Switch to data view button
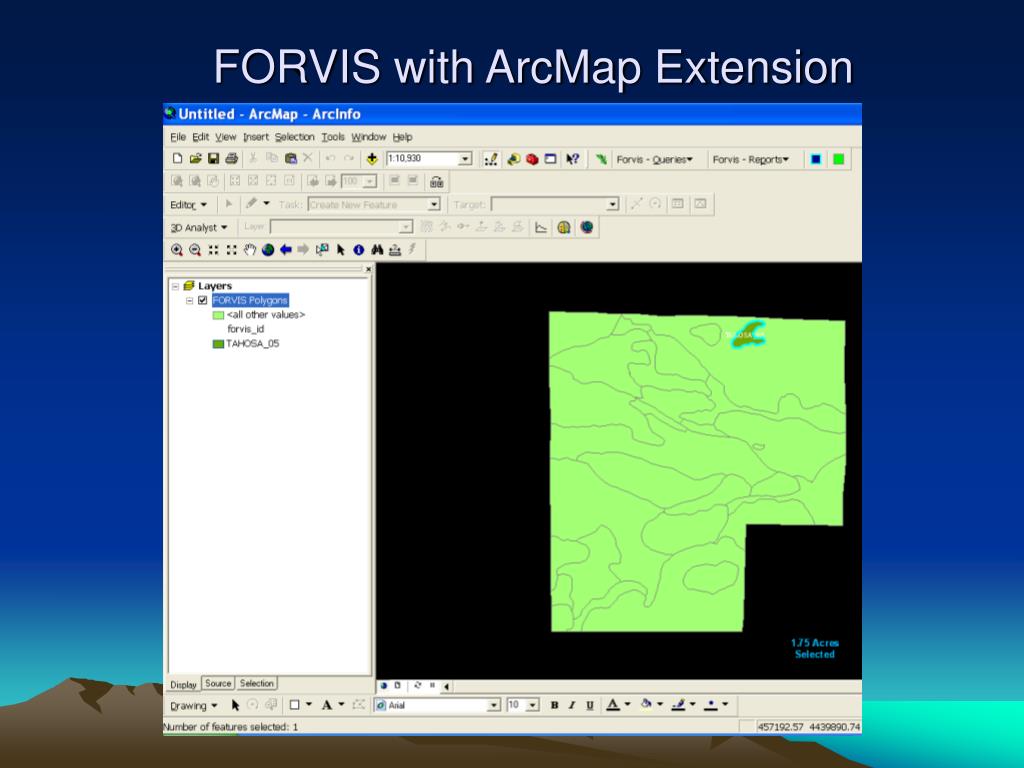The height and width of the screenshot is (768, 1024). [384, 686]
